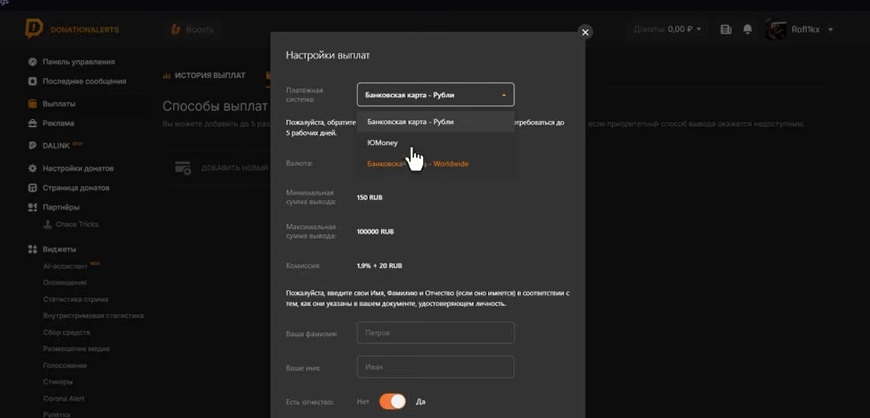This screenshot has height=418, width=870.
Task: Open Размещение медиа widget item
Action: 76,349
